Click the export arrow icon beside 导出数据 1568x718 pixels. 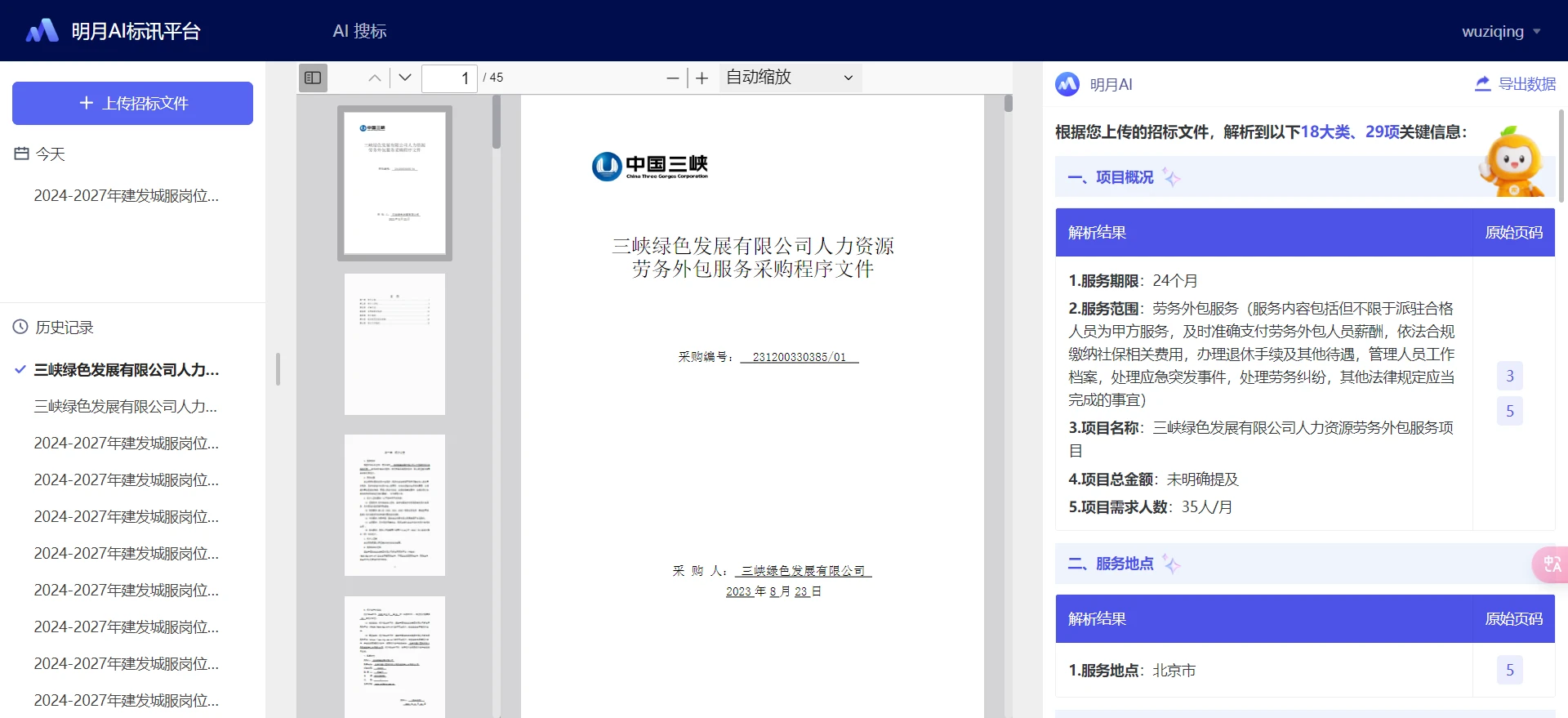coord(1482,83)
